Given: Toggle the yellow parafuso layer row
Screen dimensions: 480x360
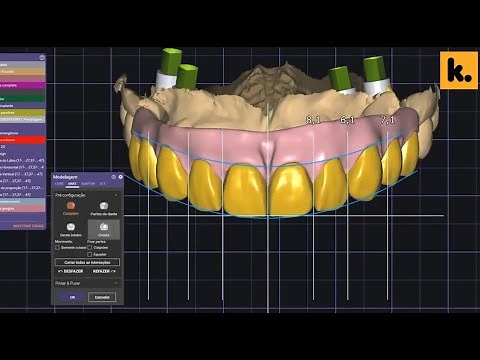Looking at the screenshot, I should pos(22,113).
